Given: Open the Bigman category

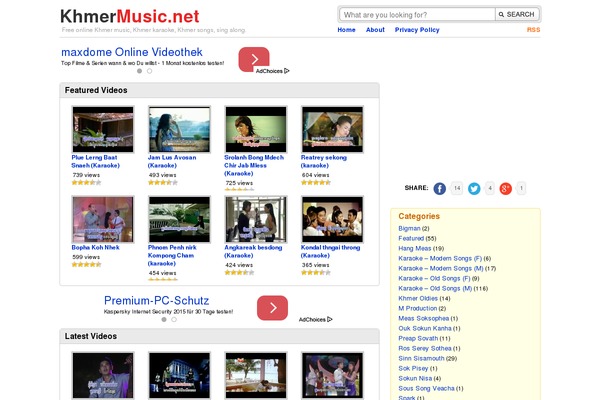Looking at the screenshot, I should pos(409,229).
